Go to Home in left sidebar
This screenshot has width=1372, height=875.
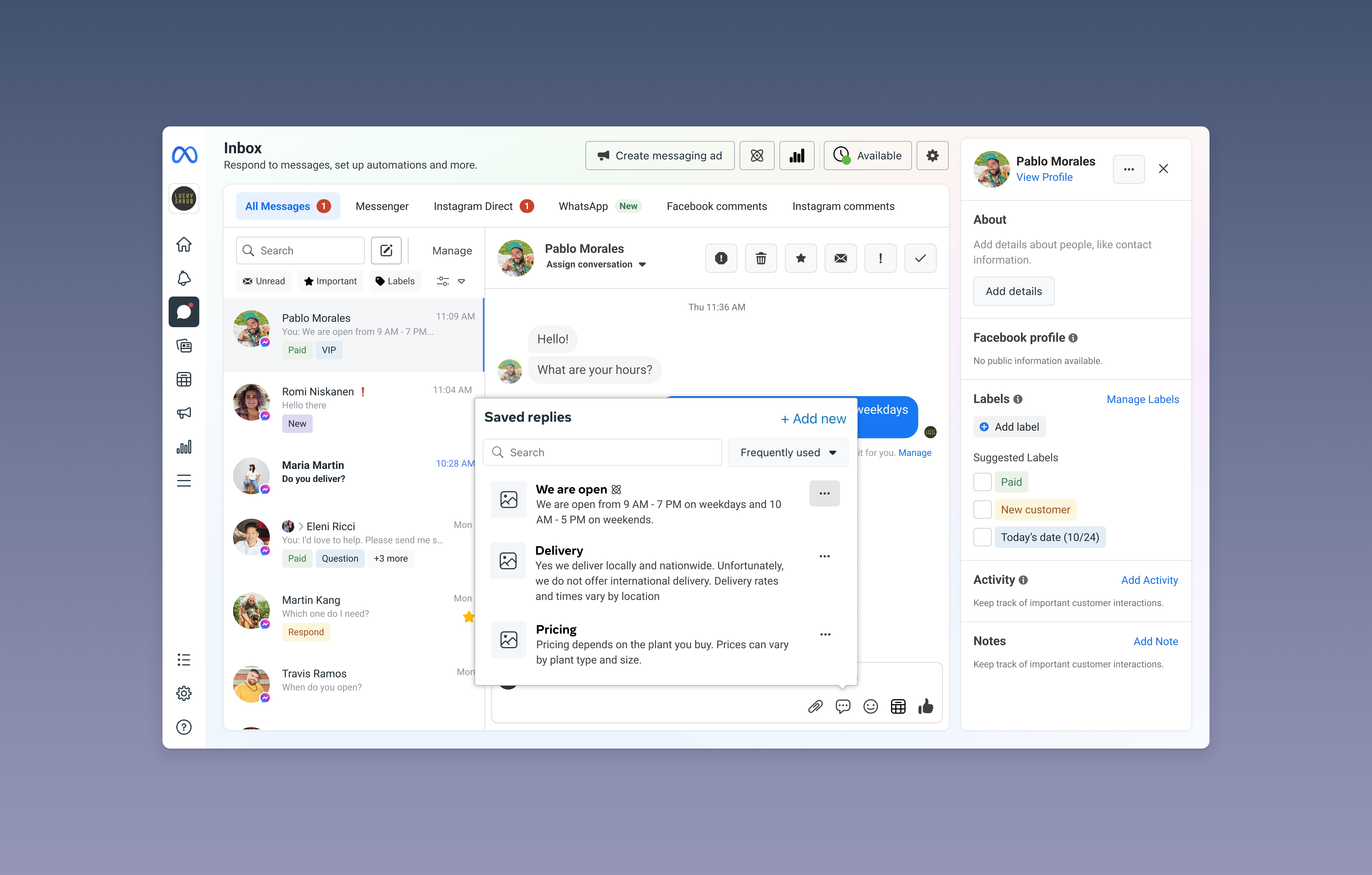point(184,244)
